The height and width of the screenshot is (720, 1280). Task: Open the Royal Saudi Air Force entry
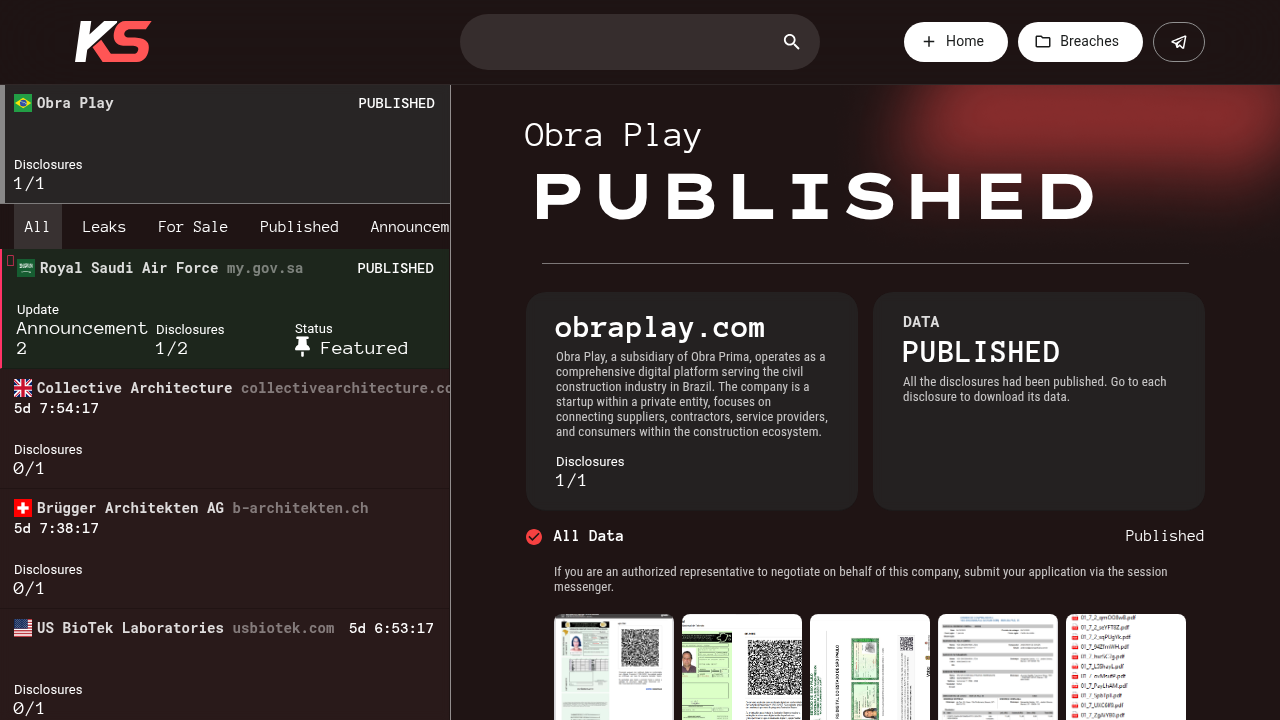click(x=225, y=309)
